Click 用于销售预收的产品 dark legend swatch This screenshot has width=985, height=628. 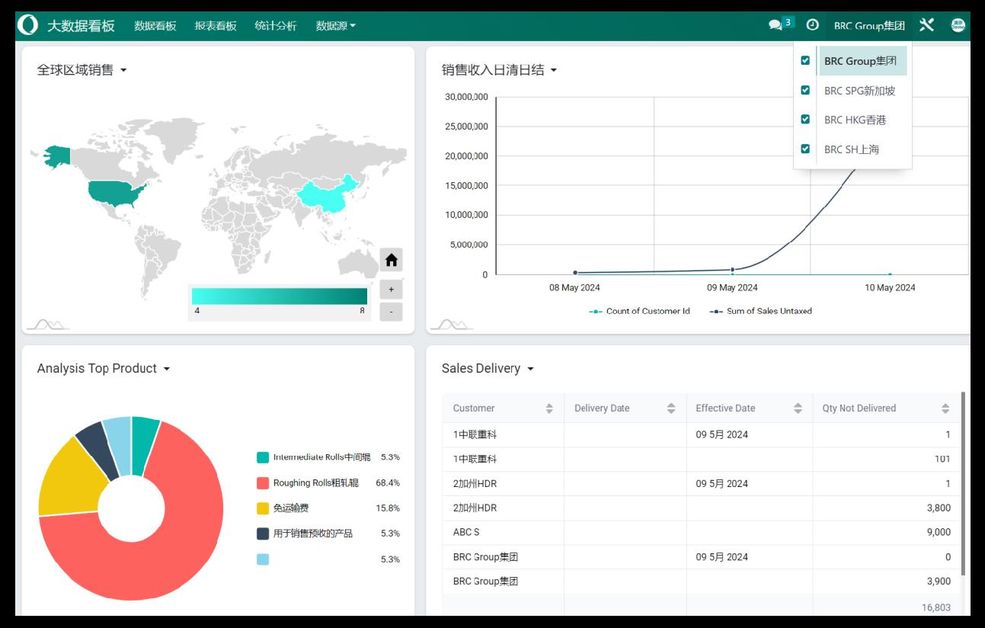pos(263,533)
